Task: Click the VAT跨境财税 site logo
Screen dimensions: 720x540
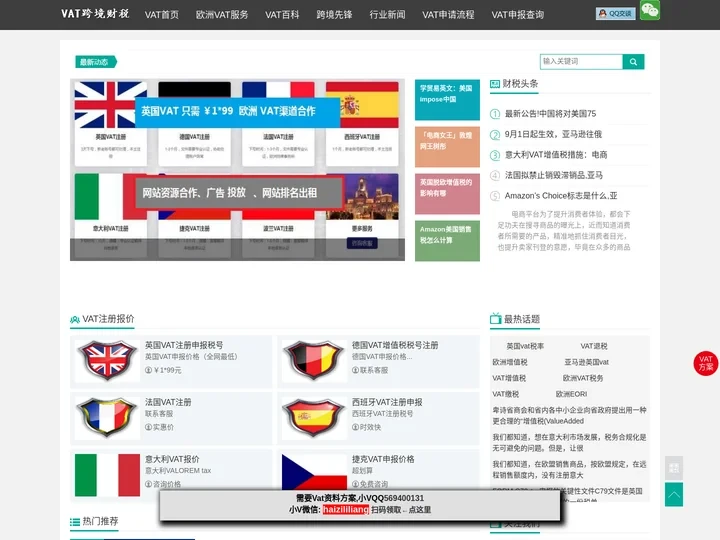Action: click(95, 14)
